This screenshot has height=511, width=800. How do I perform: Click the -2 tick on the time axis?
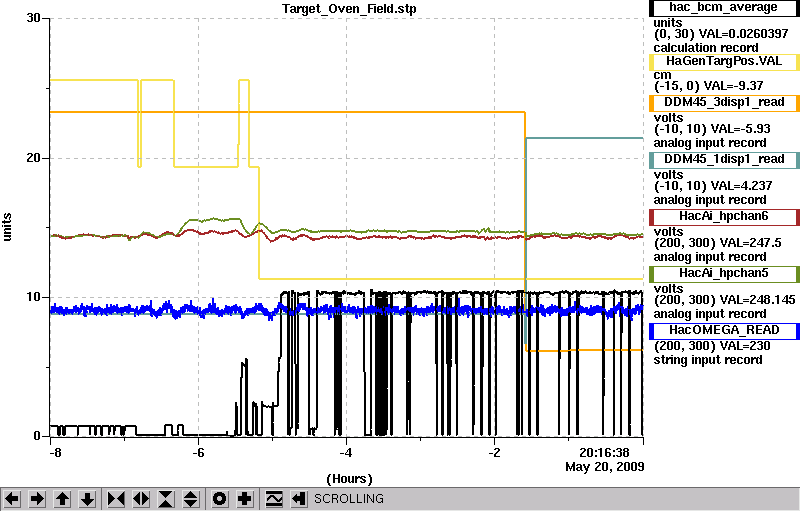(x=494, y=452)
